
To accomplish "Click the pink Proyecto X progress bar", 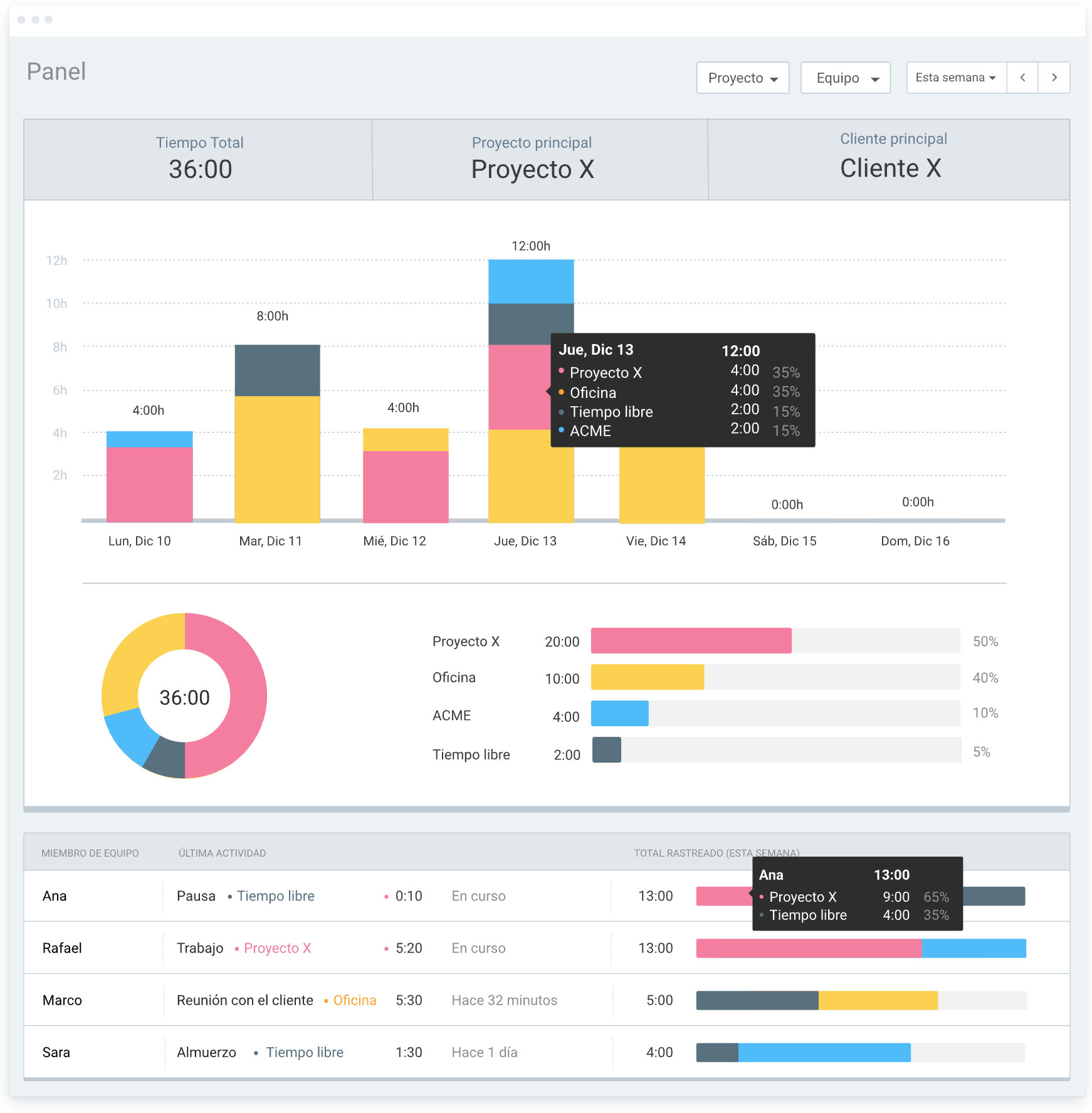I will 691,640.
